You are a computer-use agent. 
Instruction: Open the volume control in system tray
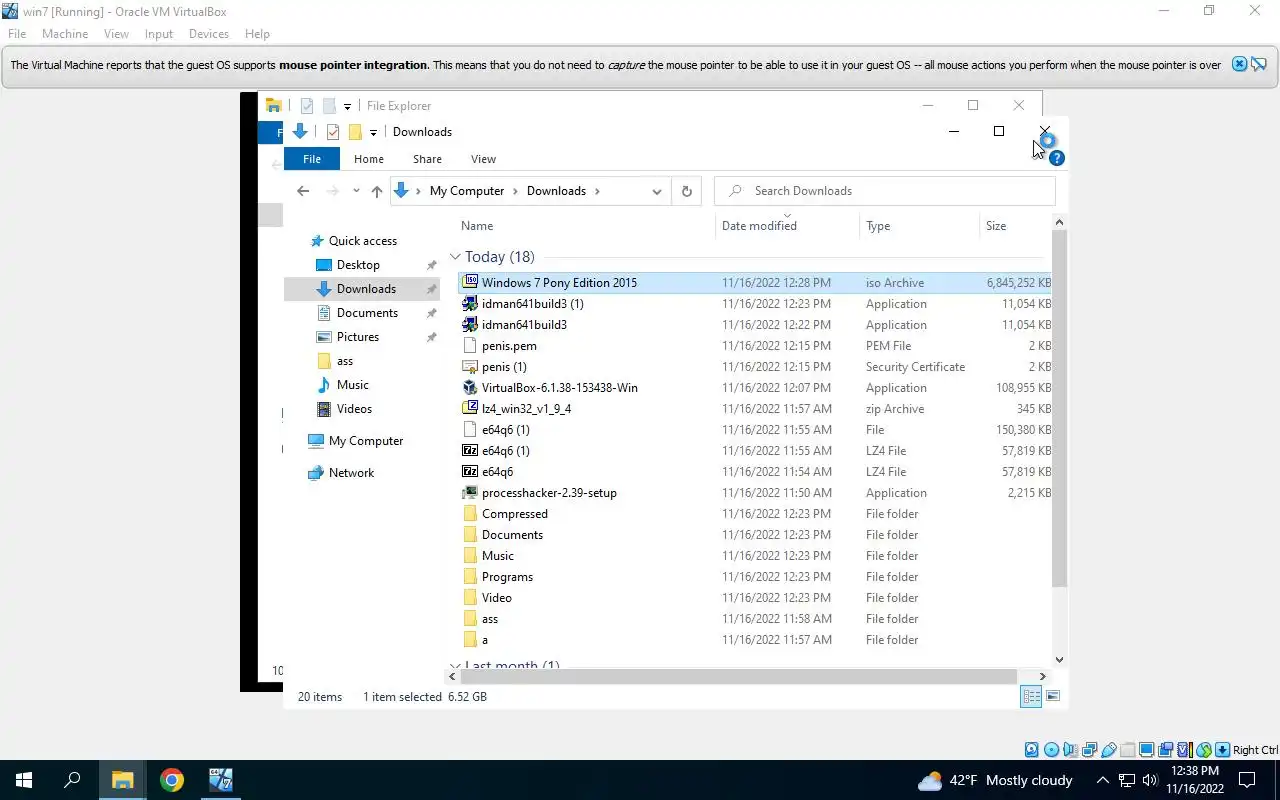click(1150, 780)
